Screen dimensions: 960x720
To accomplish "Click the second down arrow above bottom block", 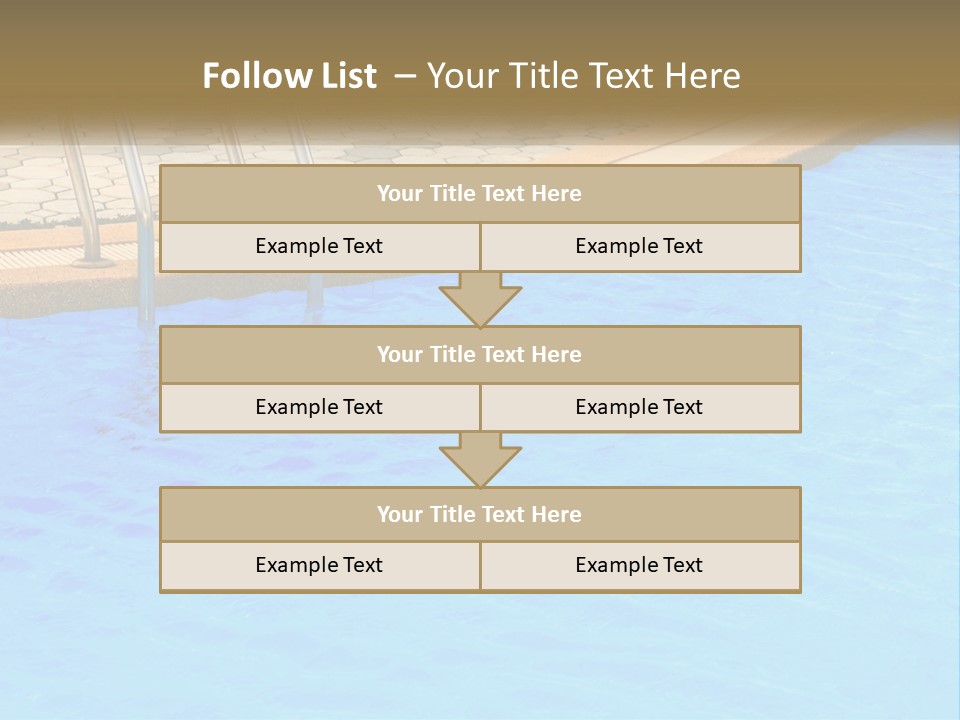I will [x=480, y=461].
